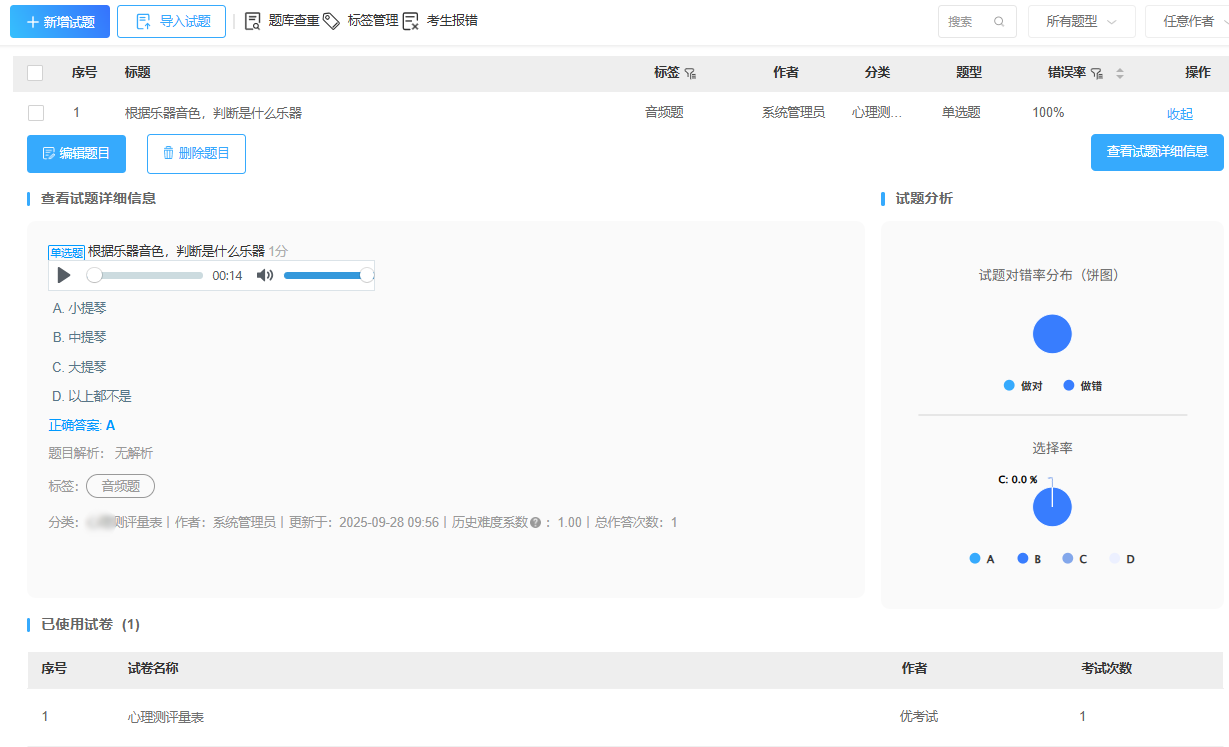Select option B. 中提琴
The height and width of the screenshot is (747, 1229).
click(79, 337)
